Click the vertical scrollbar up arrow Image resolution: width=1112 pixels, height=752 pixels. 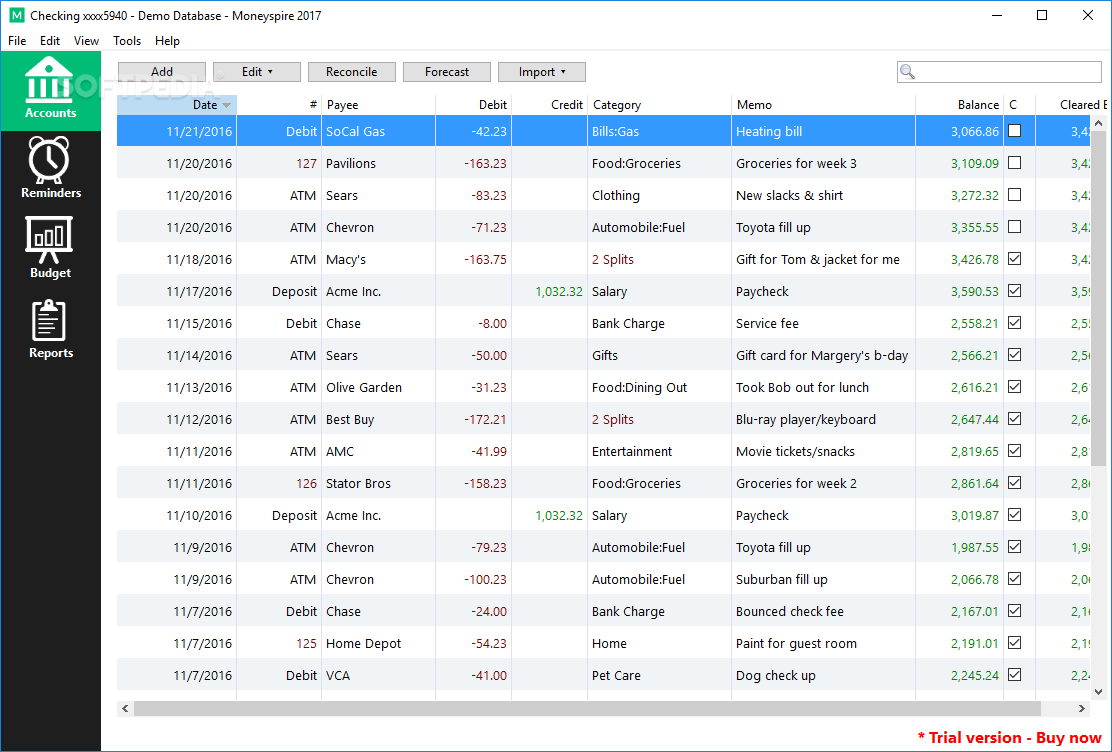coord(1098,123)
